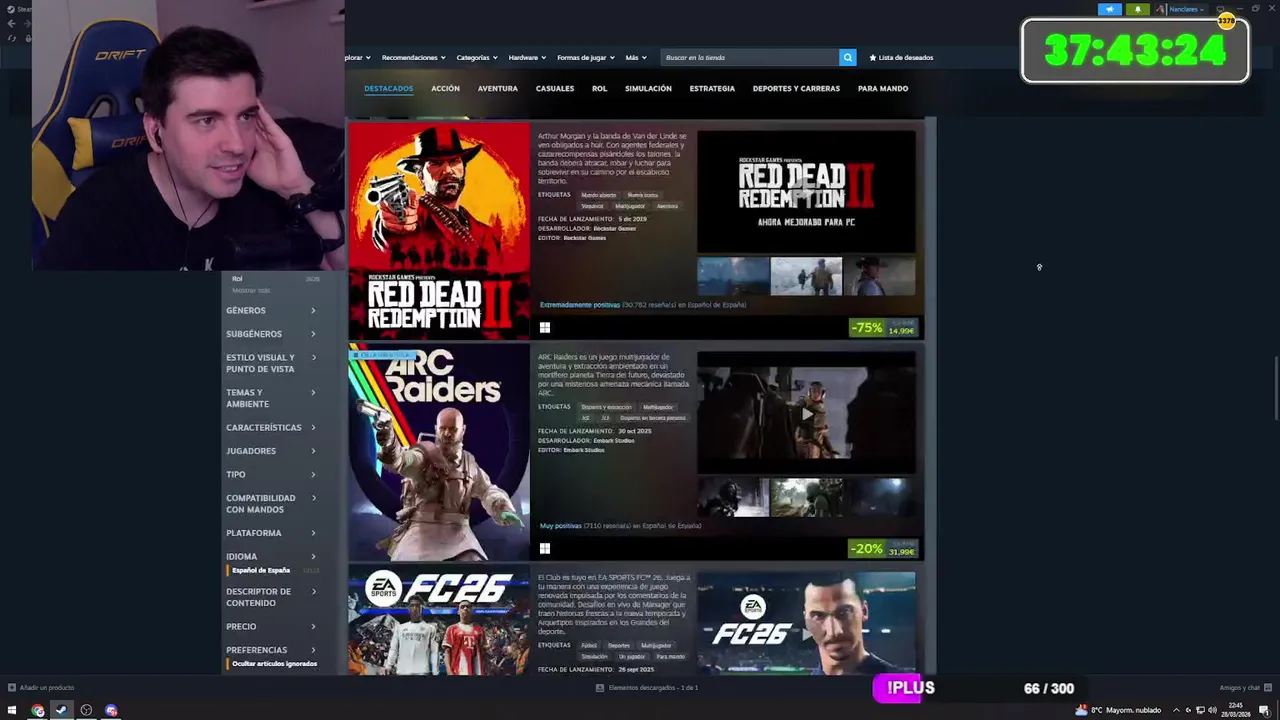The height and width of the screenshot is (720, 1280).
Task: Click the Windows platform icon under ARC Raiders
Action: click(x=545, y=548)
